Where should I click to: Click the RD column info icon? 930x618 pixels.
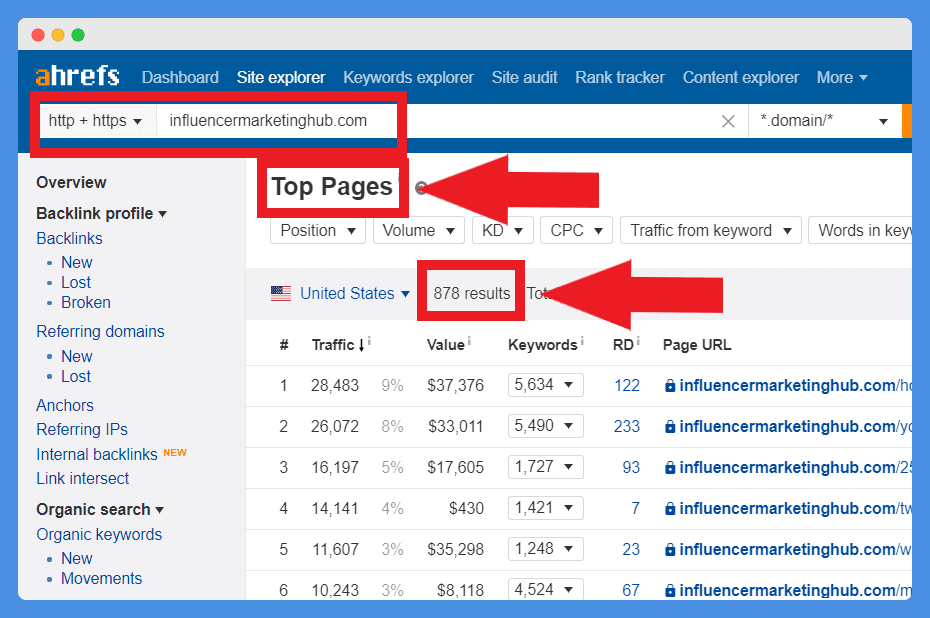click(x=638, y=340)
